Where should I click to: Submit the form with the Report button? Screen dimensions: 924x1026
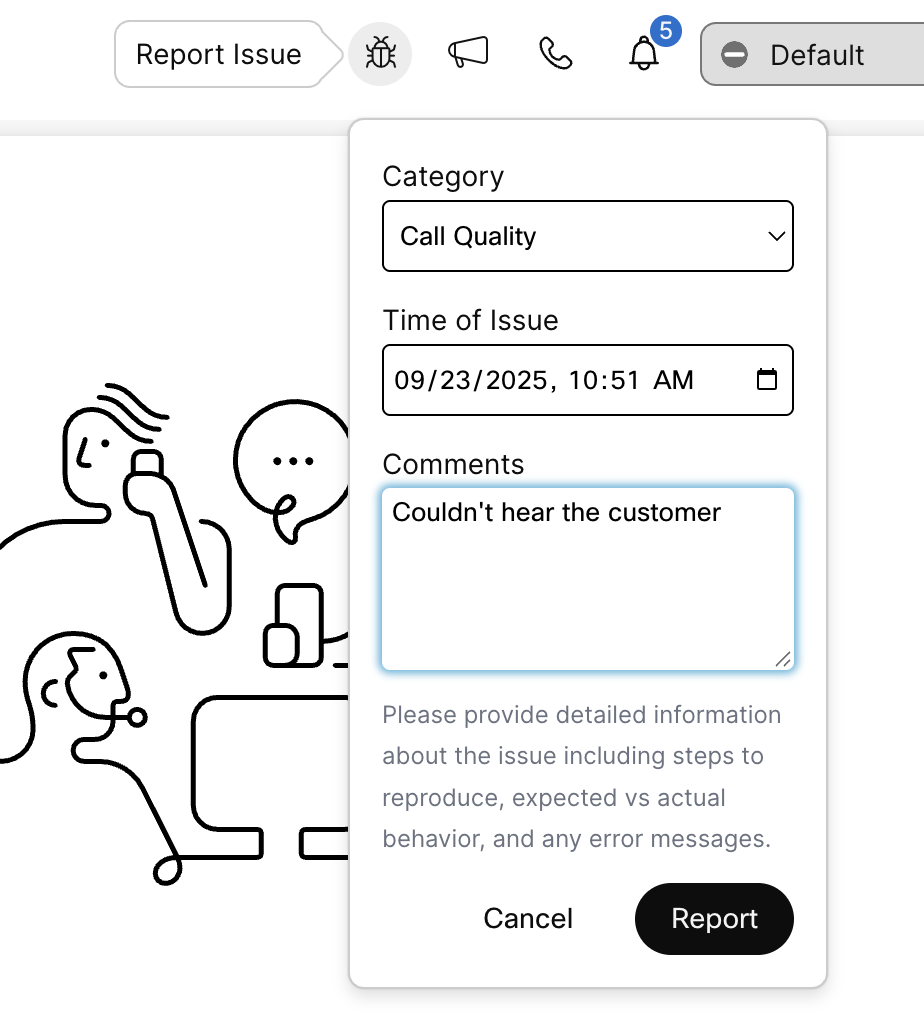pyautogui.click(x=714, y=919)
